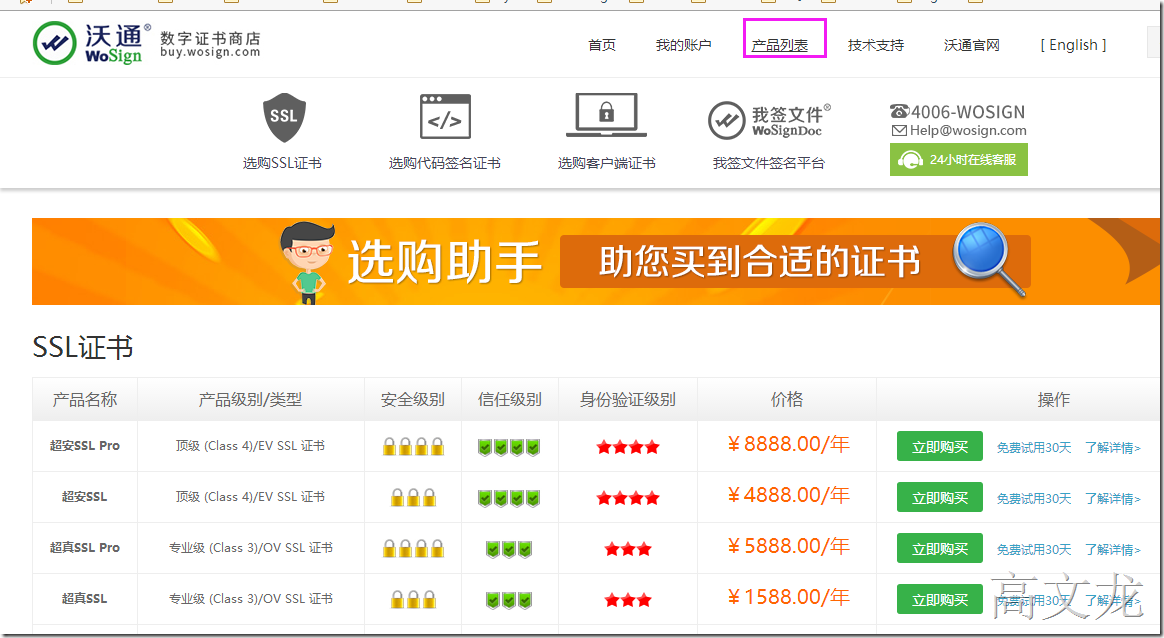Viewport: 1164px width, 638px height.
Task: Click 身份验证级别 column header
Action: click(x=628, y=400)
